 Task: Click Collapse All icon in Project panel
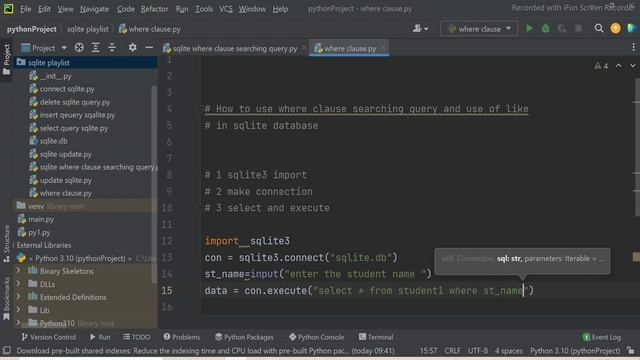pos(112,48)
